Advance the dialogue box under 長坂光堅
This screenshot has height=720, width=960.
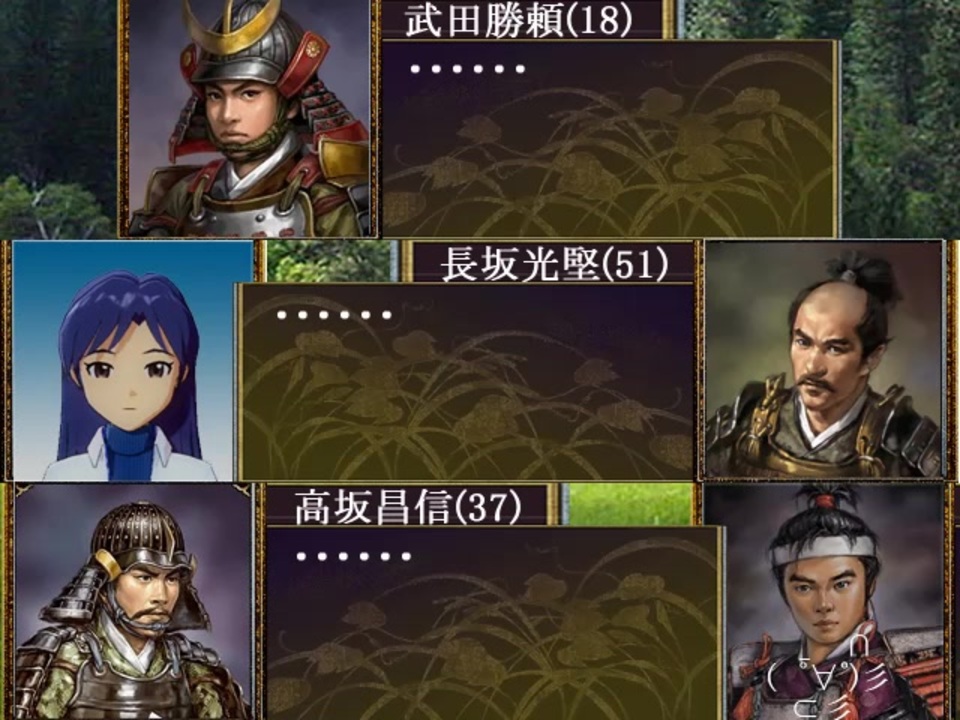(x=468, y=382)
